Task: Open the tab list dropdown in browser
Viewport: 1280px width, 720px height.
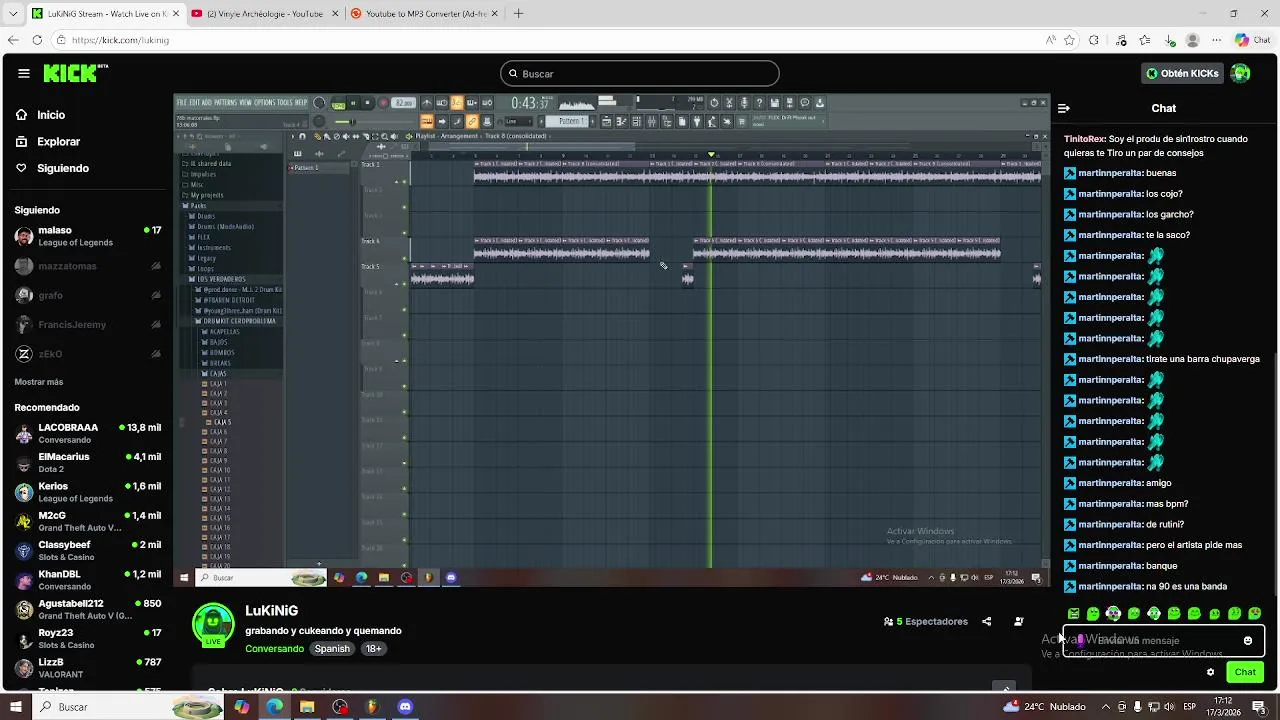Action: pyautogui.click(x=13, y=14)
